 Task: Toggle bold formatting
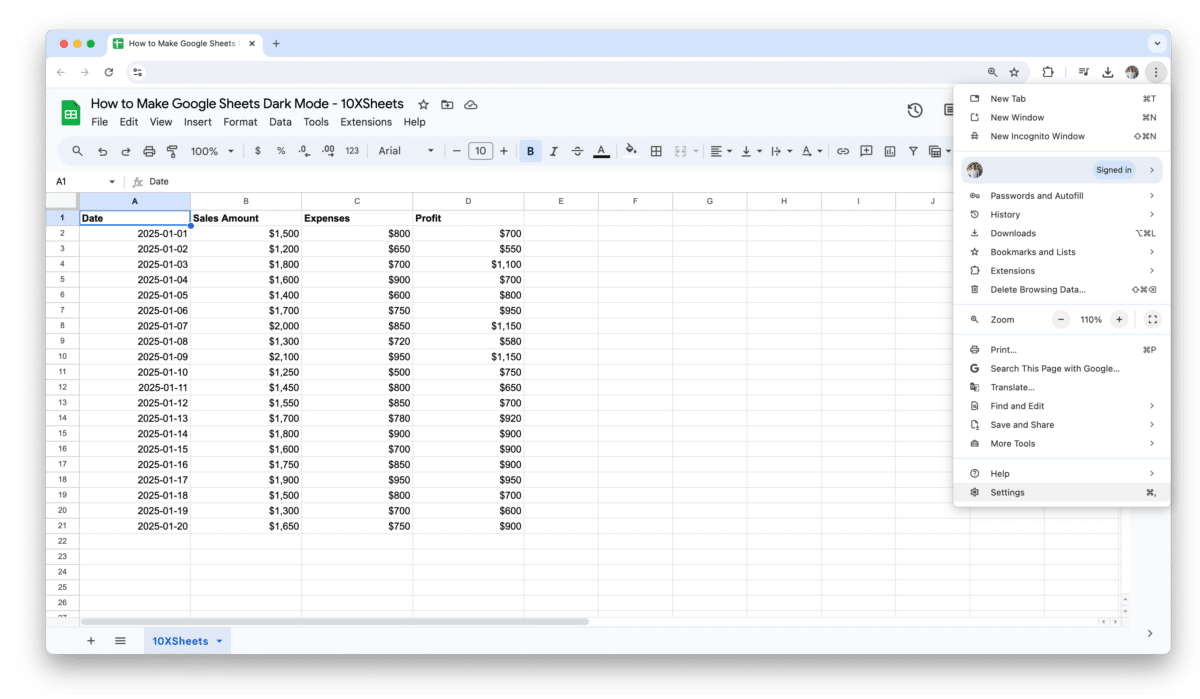pyautogui.click(x=529, y=151)
